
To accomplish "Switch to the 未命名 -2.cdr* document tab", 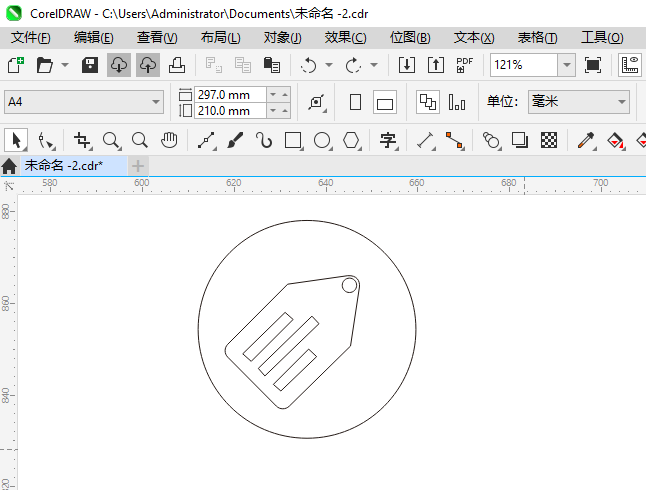I will [73, 166].
